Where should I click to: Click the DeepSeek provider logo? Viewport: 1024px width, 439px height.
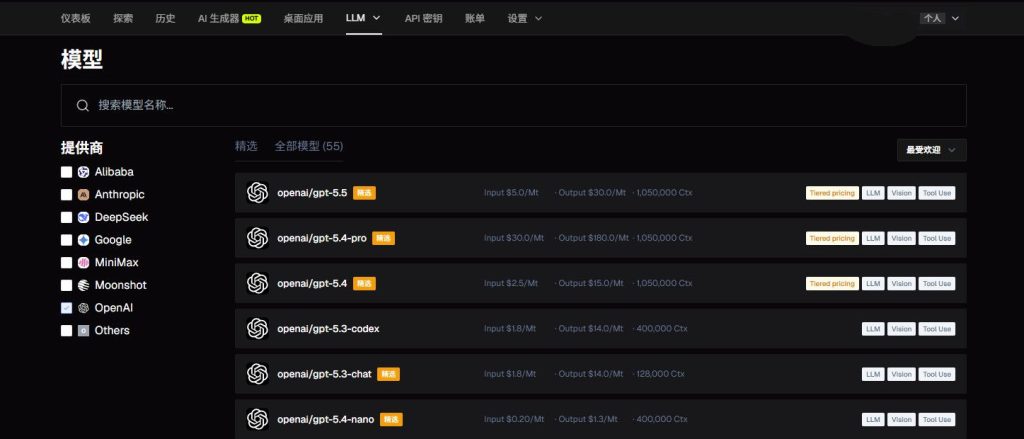coord(84,217)
